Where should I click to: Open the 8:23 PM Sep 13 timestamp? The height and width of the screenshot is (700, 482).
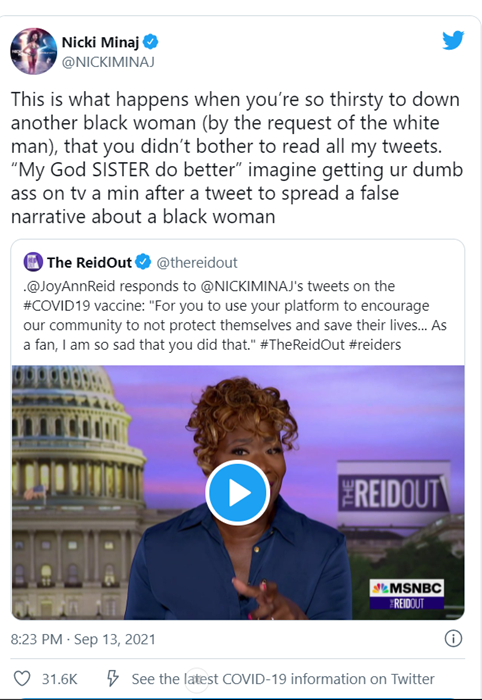point(83,639)
